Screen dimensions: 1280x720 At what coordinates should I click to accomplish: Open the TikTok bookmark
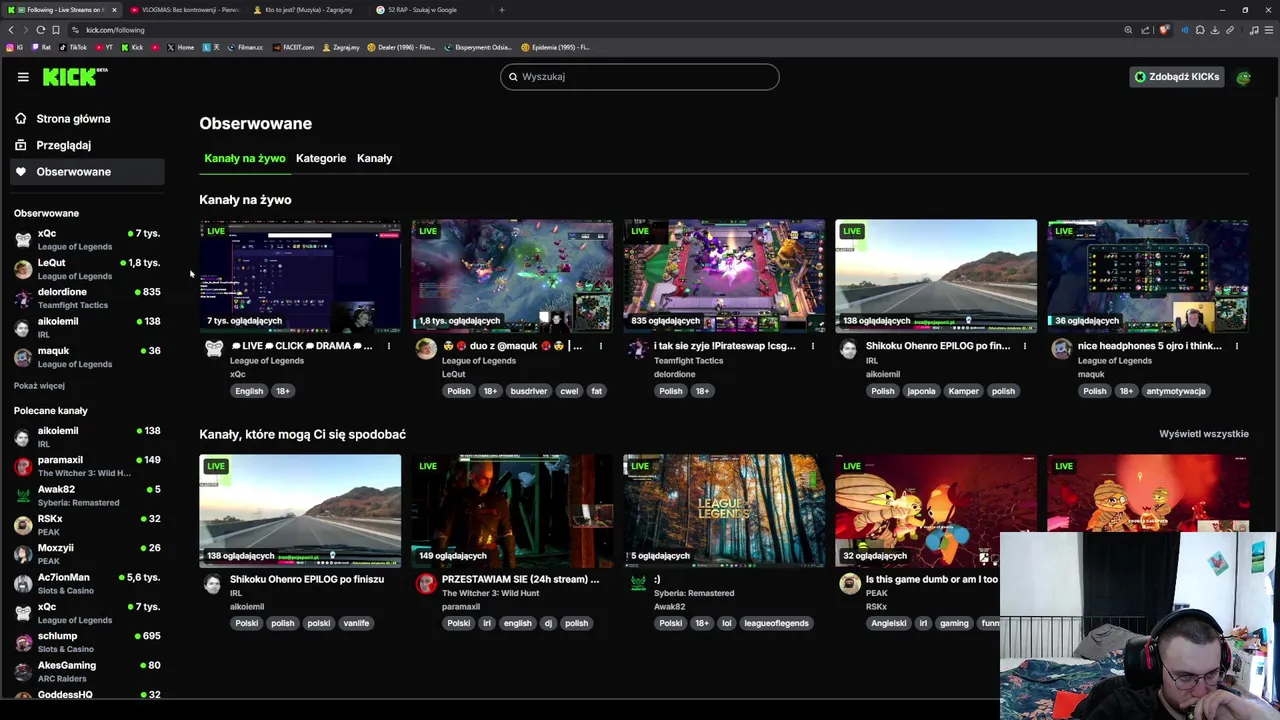click(73, 47)
